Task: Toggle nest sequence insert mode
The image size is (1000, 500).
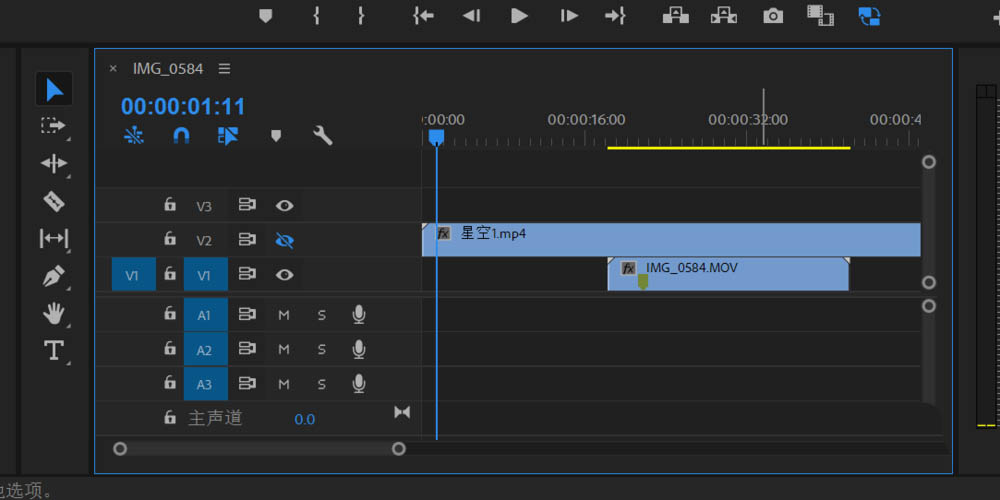Action: [134, 135]
